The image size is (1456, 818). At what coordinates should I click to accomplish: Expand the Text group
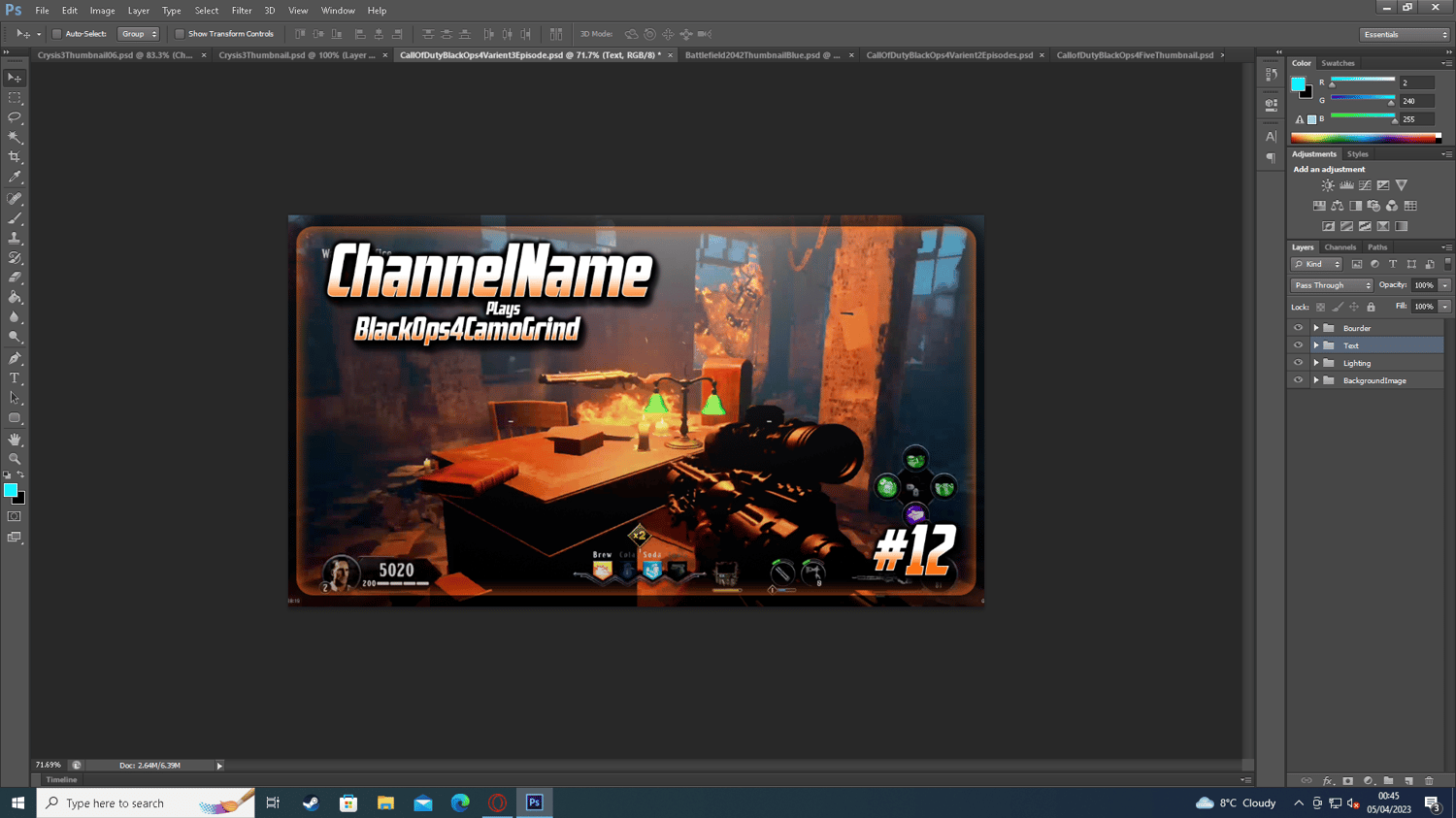pos(1316,345)
